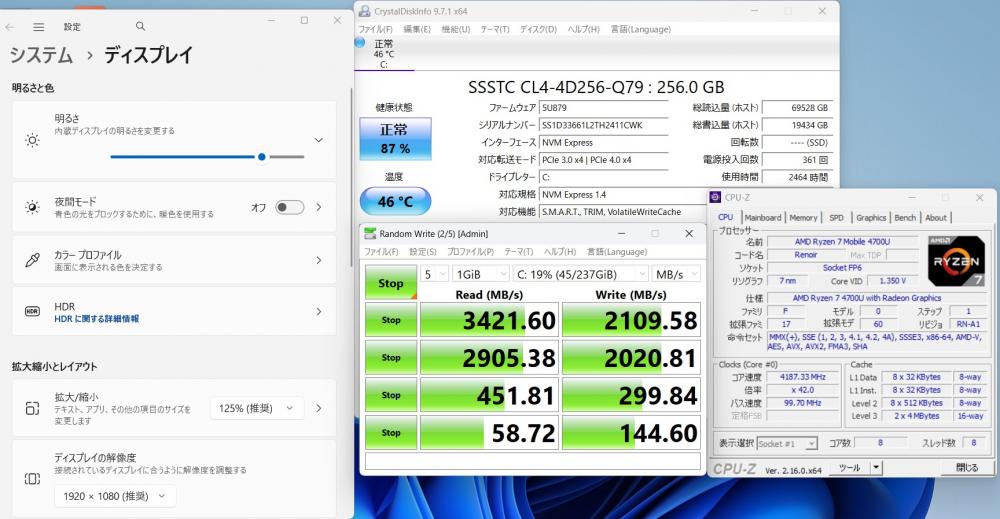Click the HDR badge icon
The image size is (1000, 519).
pyautogui.click(x=32, y=311)
